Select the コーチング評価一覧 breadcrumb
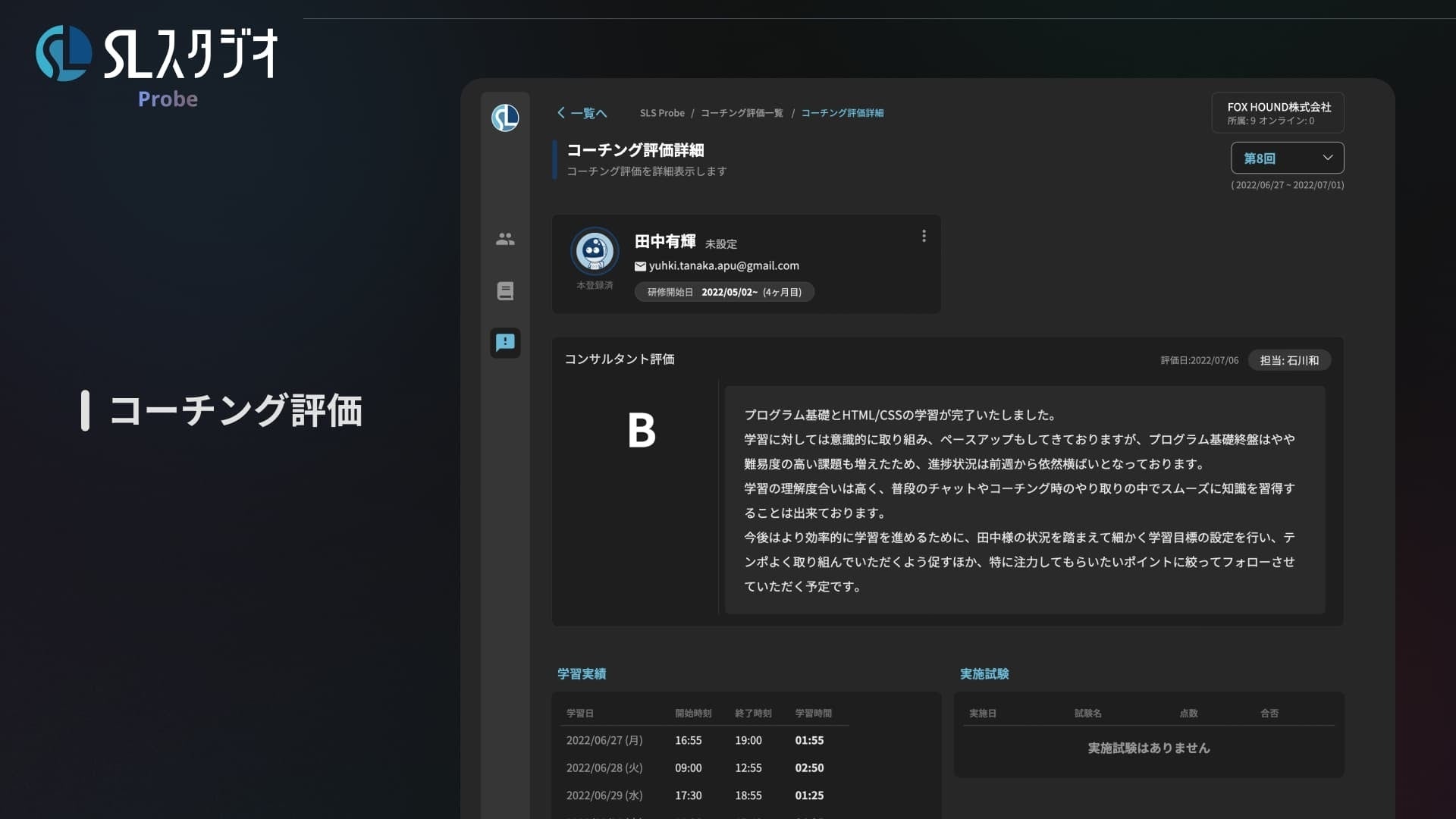Image resolution: width=1456 pixels, height=819 pixels. pos(742,112)
